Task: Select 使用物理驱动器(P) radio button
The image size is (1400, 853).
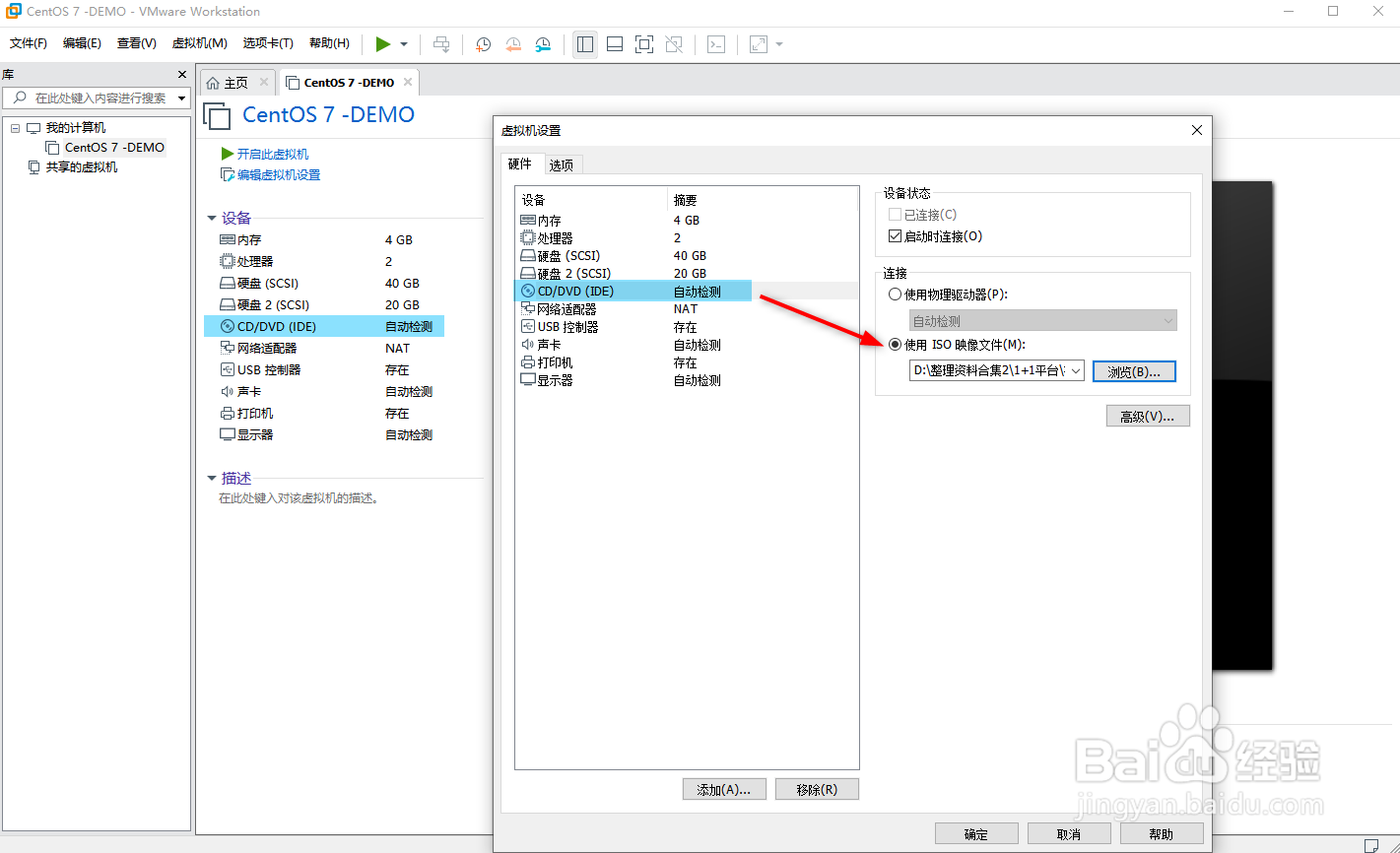Action: pyautogui.click(x=895, y=295)
